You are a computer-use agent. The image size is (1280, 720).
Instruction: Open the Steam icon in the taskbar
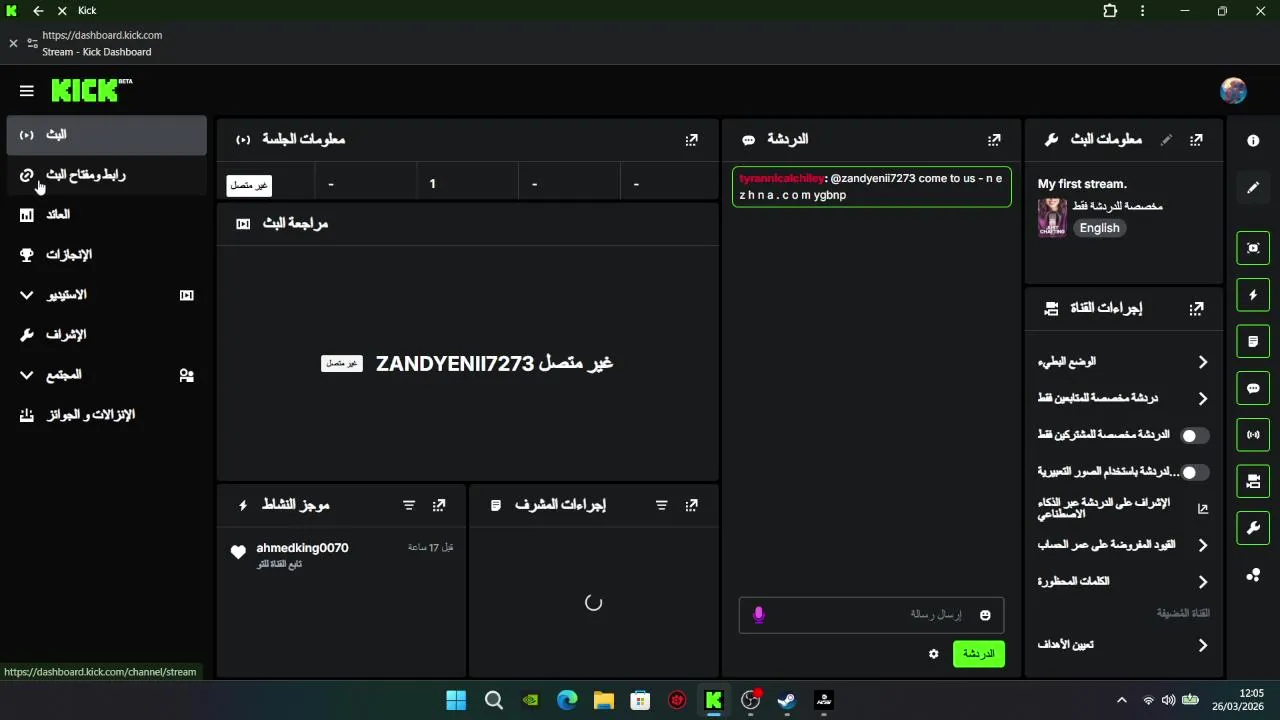(787, 700)
